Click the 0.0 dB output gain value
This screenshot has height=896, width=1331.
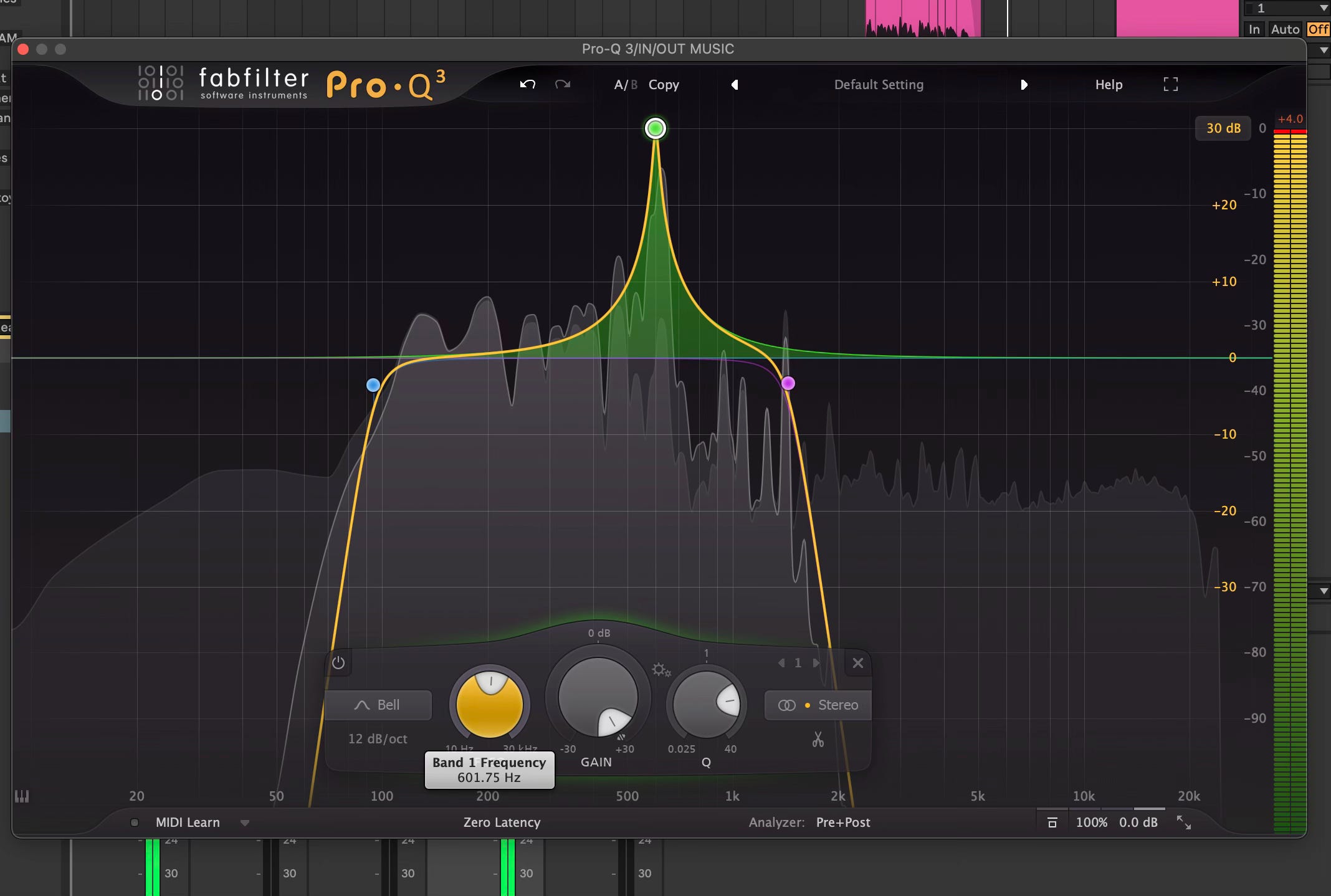[1138, 822]
